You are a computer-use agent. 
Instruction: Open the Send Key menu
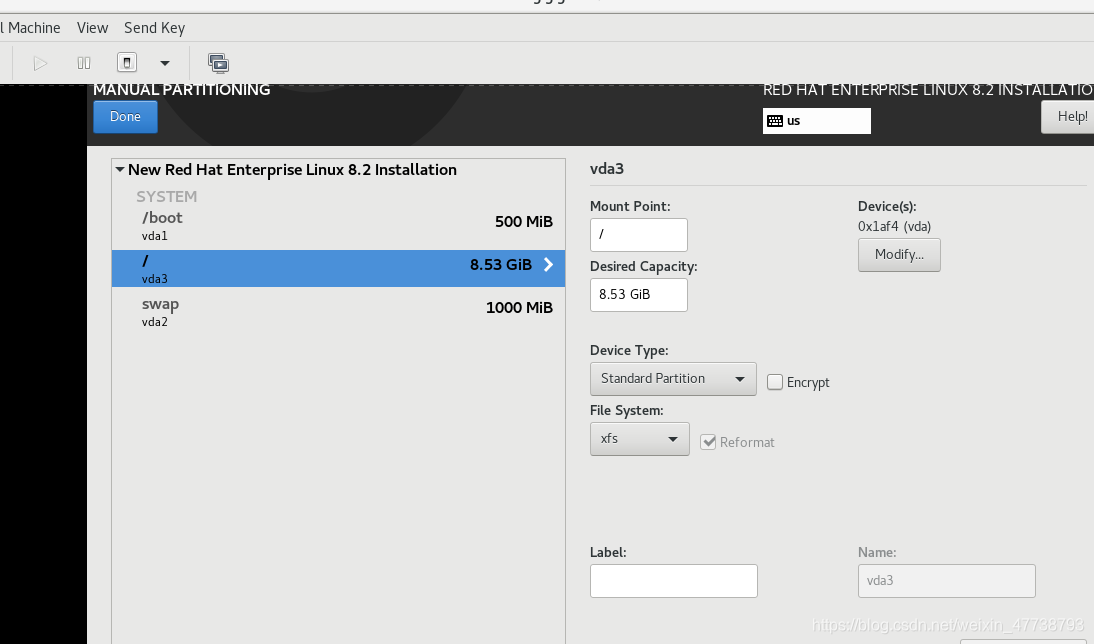pyautogui.click(x=154, y=28)
